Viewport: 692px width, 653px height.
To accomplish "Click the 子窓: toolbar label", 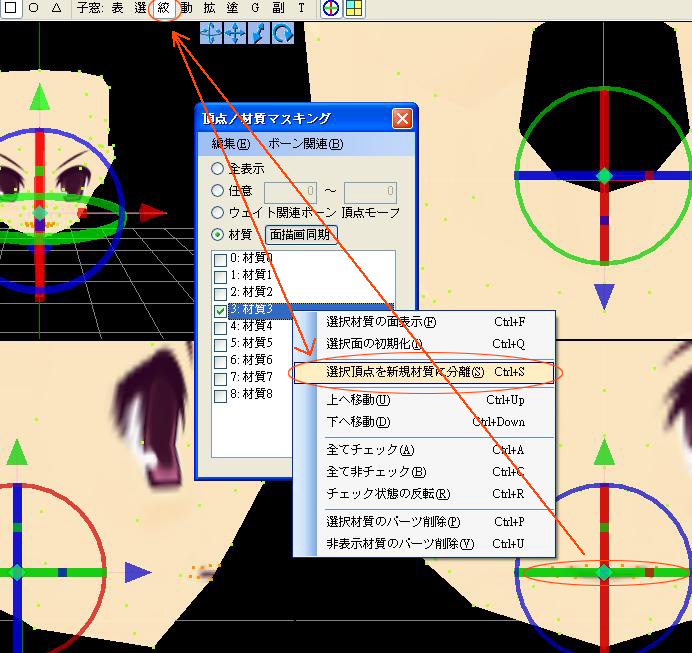I will pyautogui.click(x=90, y=8).
